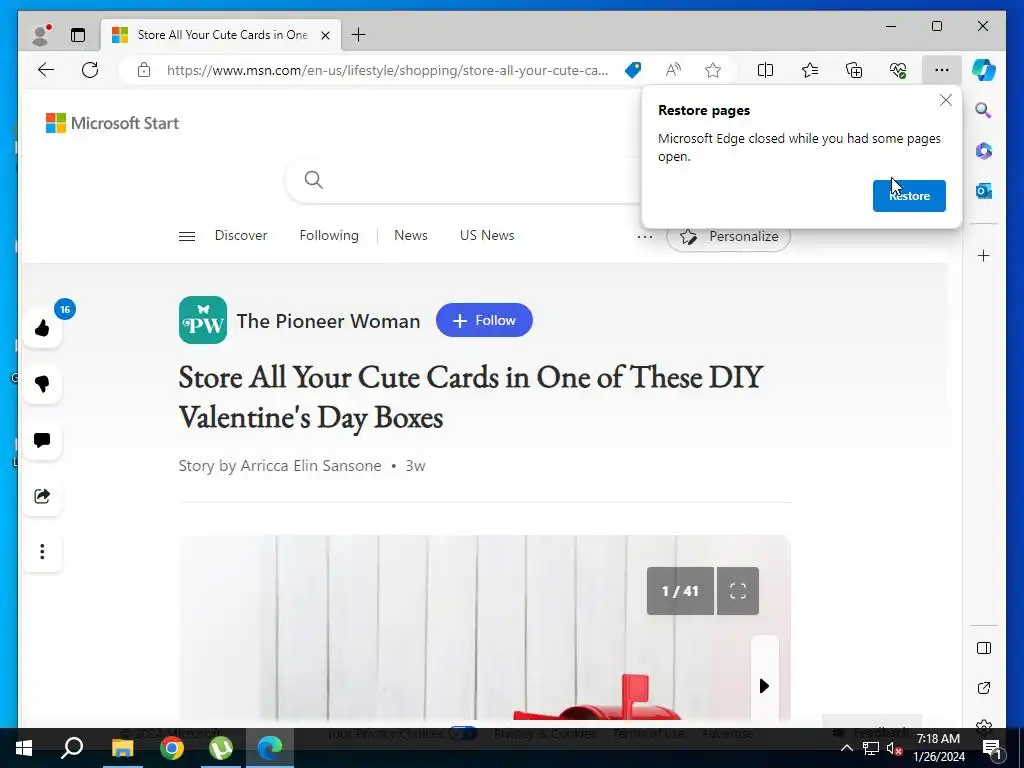The height and width of the screenshot is (768, 1024).
Task: Activate Read Aloud icon
Action: click(673, 70)
